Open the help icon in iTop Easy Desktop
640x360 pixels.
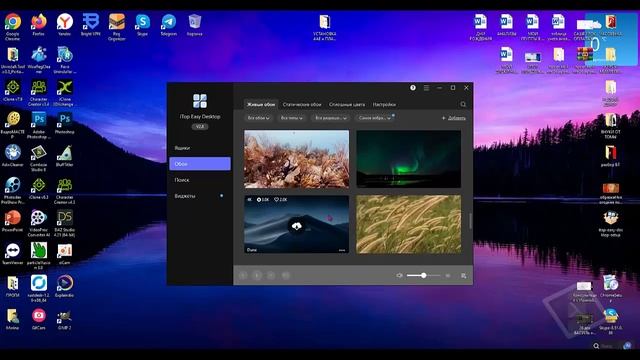tap(413, 88)
